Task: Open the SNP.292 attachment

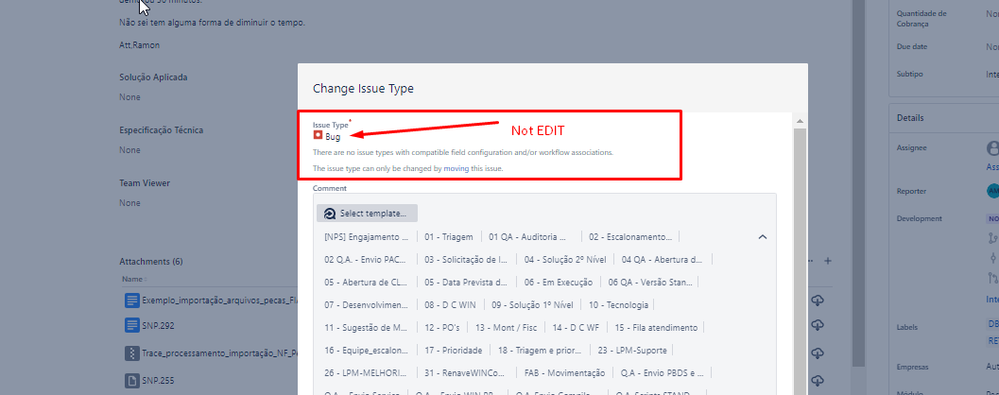Action: click(158, 325)
